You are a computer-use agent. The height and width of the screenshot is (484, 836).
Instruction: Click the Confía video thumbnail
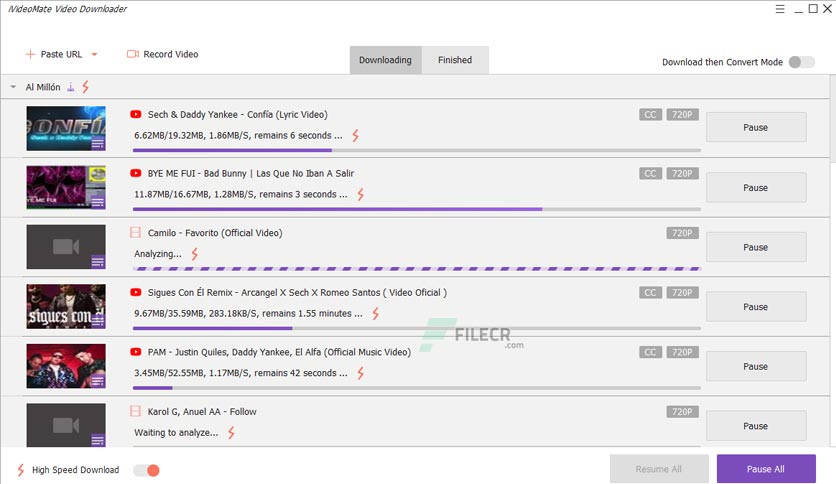pos(66,128)
